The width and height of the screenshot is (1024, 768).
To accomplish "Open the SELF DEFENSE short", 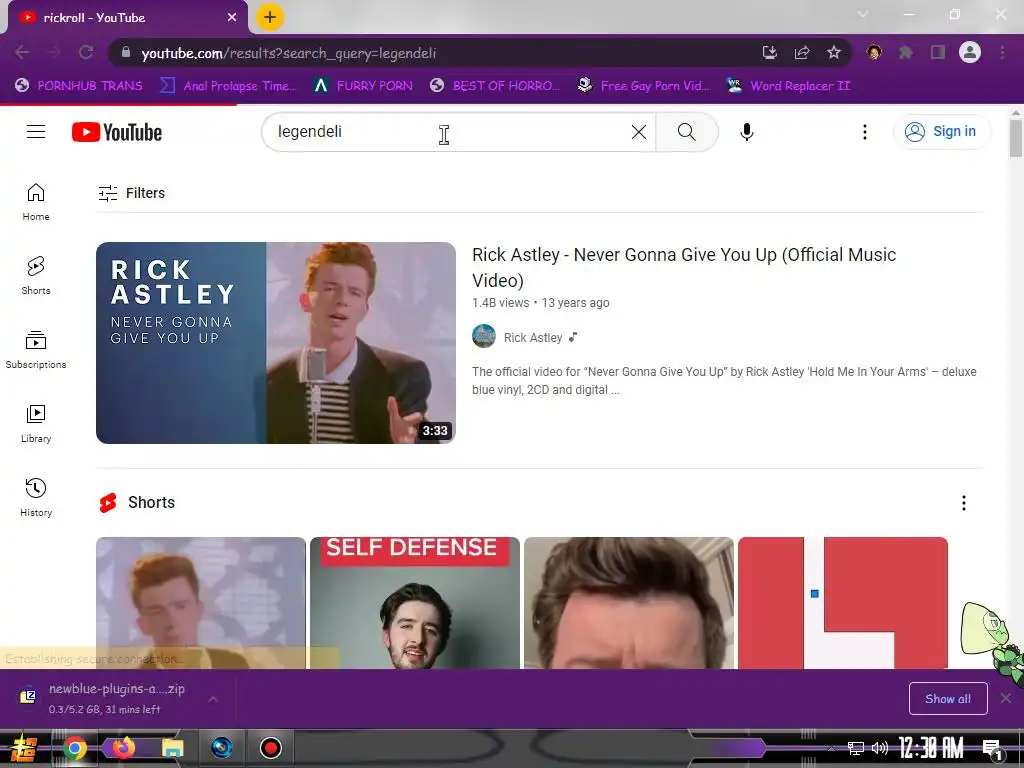I will pyautogui.click(x=415, y=603).
